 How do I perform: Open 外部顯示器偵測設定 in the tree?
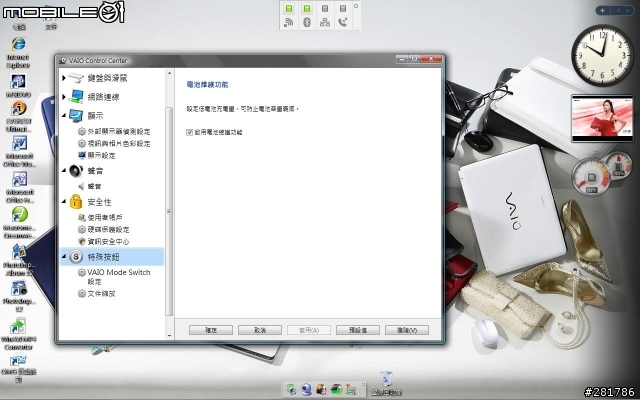[119, 132]
